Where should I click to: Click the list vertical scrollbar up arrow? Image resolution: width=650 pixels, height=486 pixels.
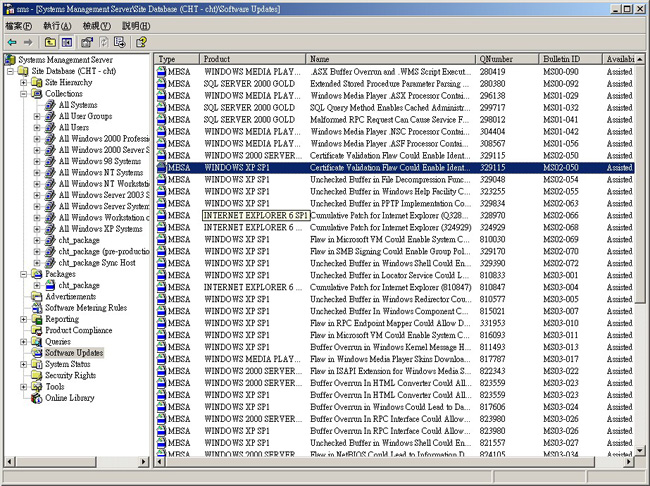(x=640, y=59)
